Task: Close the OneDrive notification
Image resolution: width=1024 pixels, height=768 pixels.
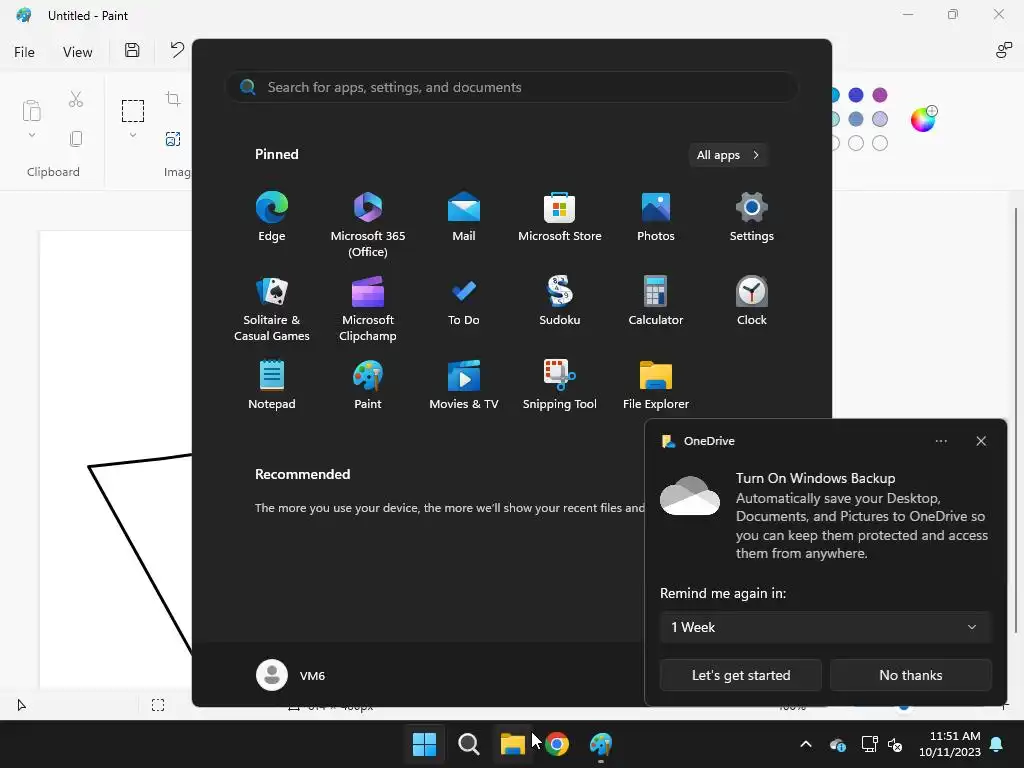Action: 981,441
